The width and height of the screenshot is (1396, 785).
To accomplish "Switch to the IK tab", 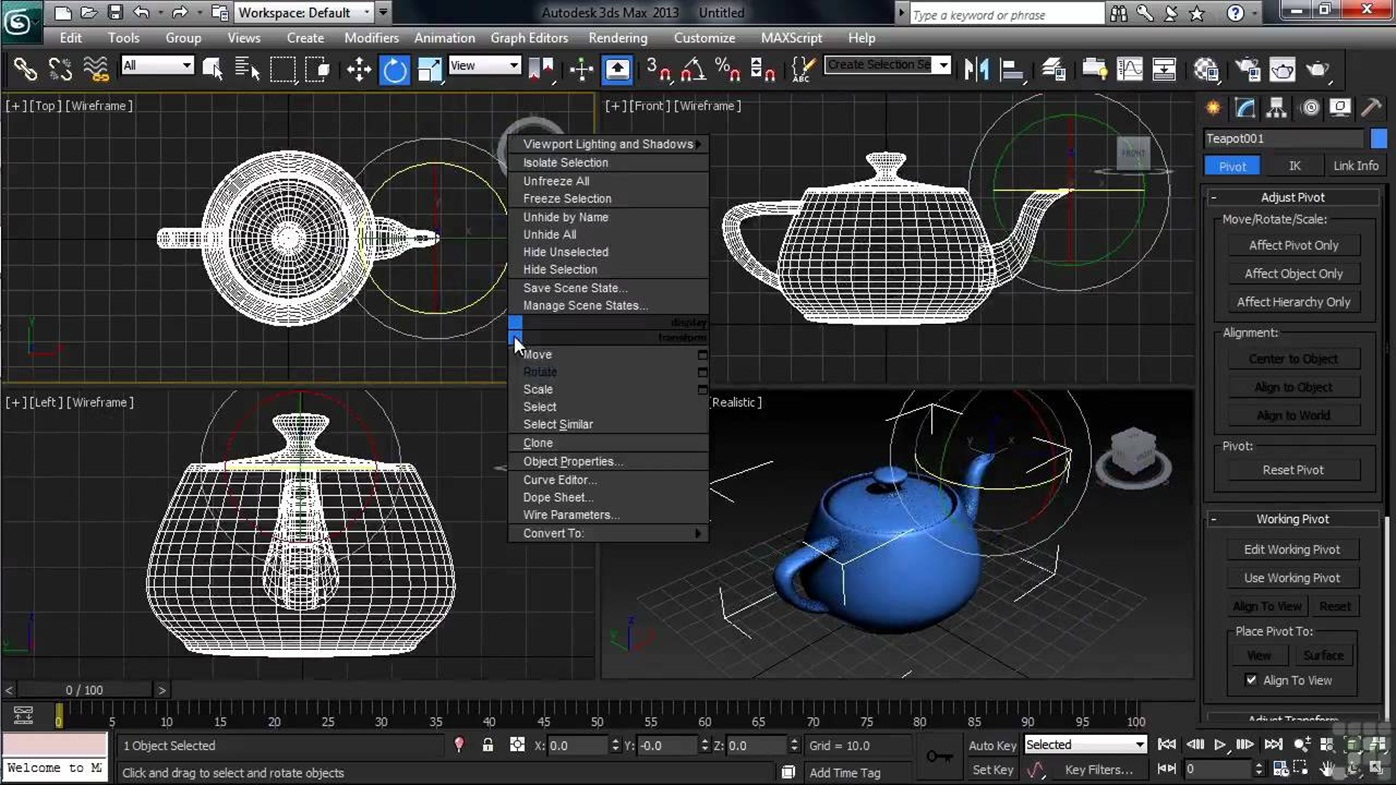I will 1294,166.
